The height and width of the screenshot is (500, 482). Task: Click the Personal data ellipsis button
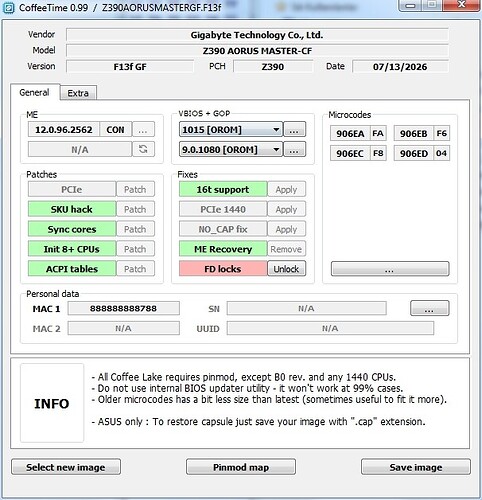click(x=429, y=308)
